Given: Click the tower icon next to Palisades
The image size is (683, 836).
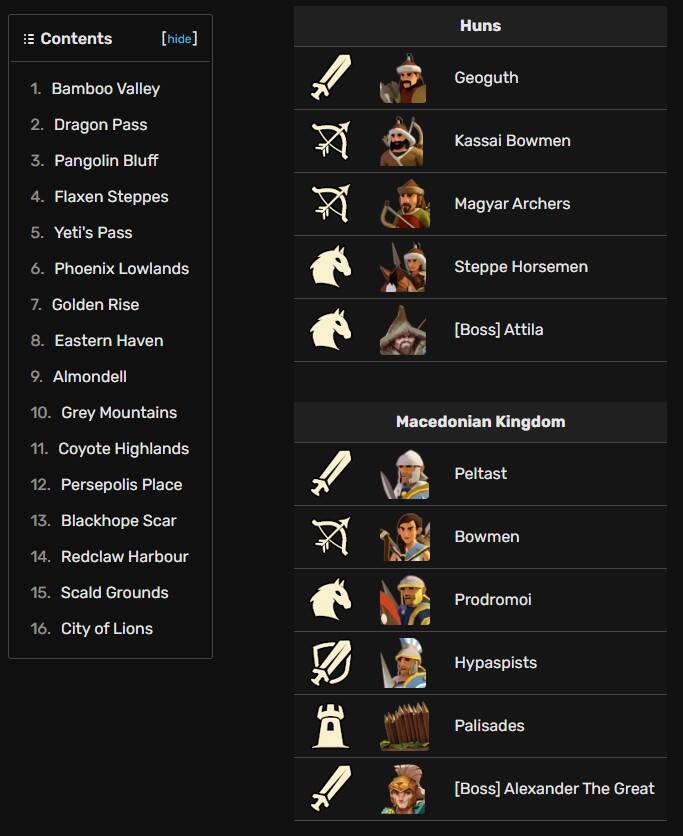Looking at the screenshot, I should coord(331,726).
